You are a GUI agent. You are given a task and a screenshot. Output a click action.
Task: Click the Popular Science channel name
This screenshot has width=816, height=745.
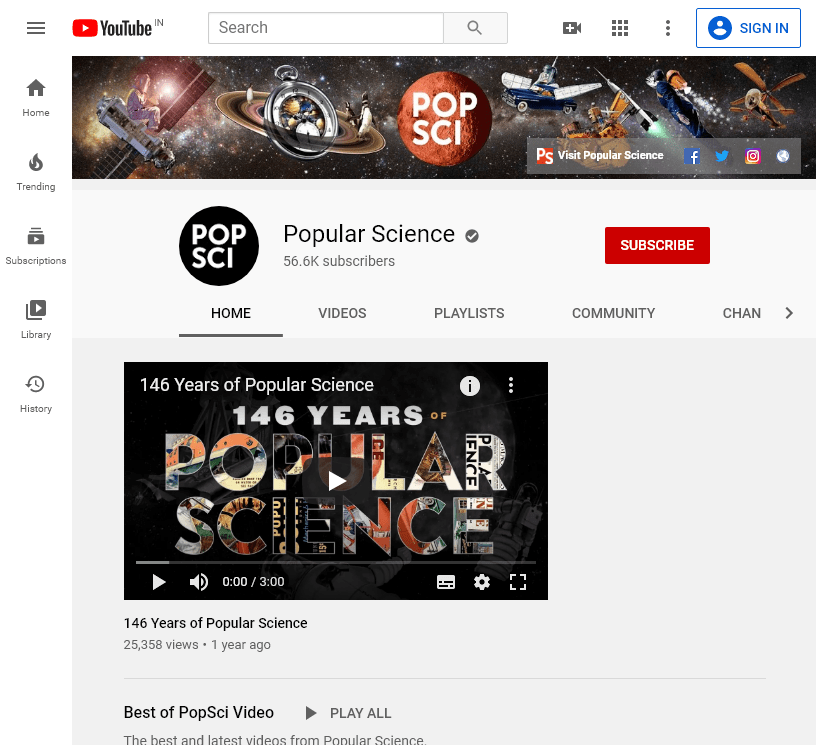[x=369, y=234]
